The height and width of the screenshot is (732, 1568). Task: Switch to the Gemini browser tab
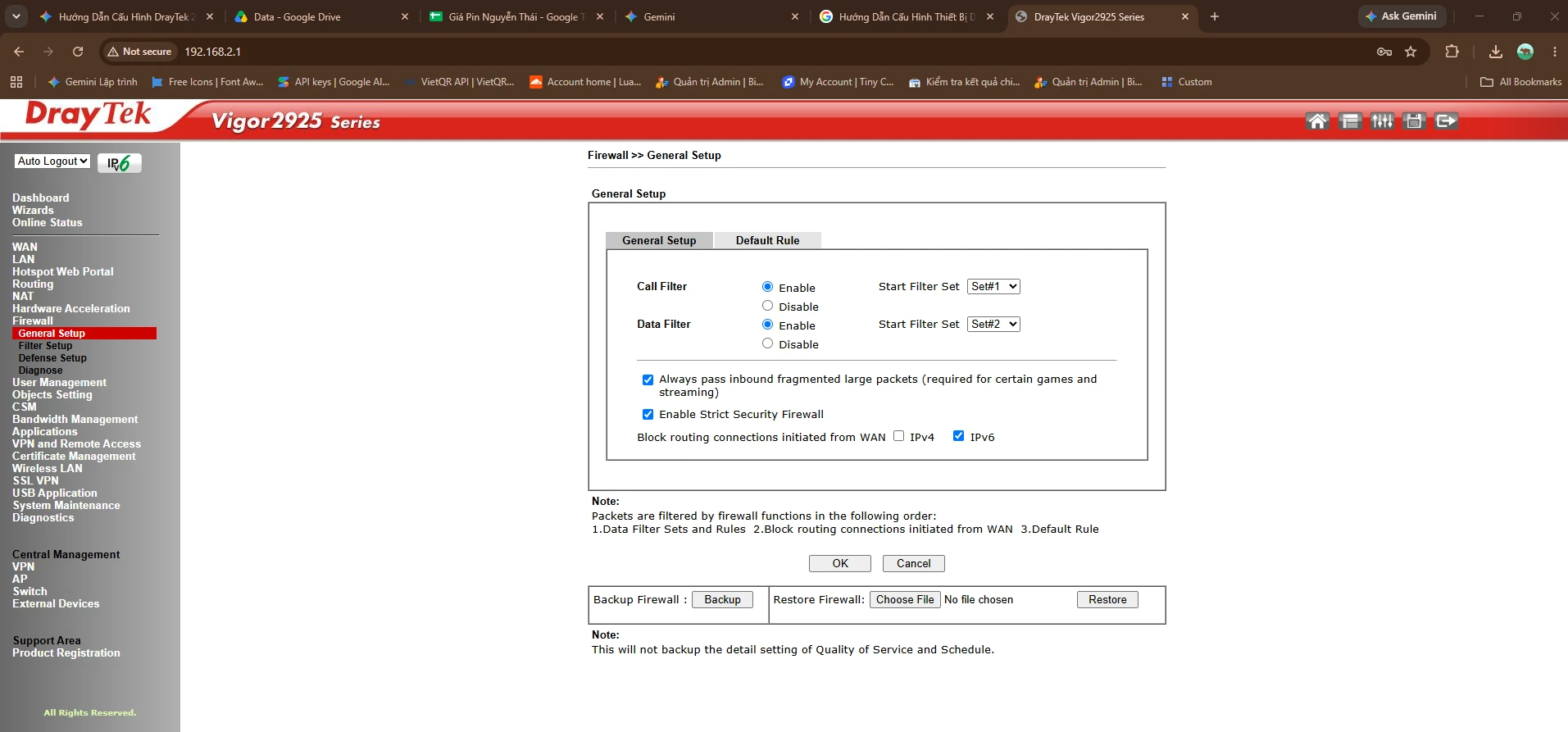(710, 16)
